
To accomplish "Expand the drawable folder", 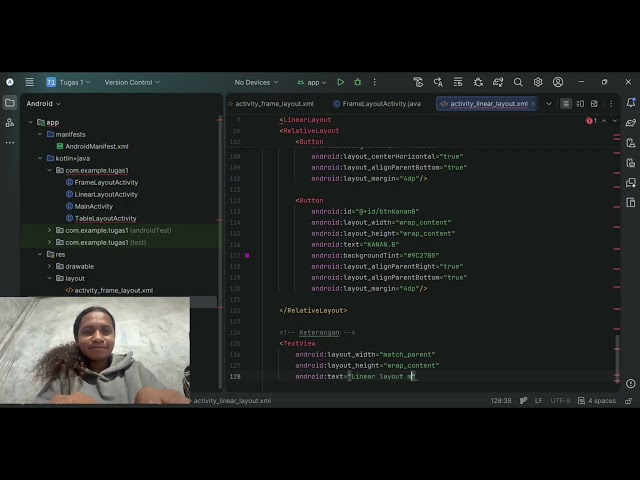I will (49, 266).
